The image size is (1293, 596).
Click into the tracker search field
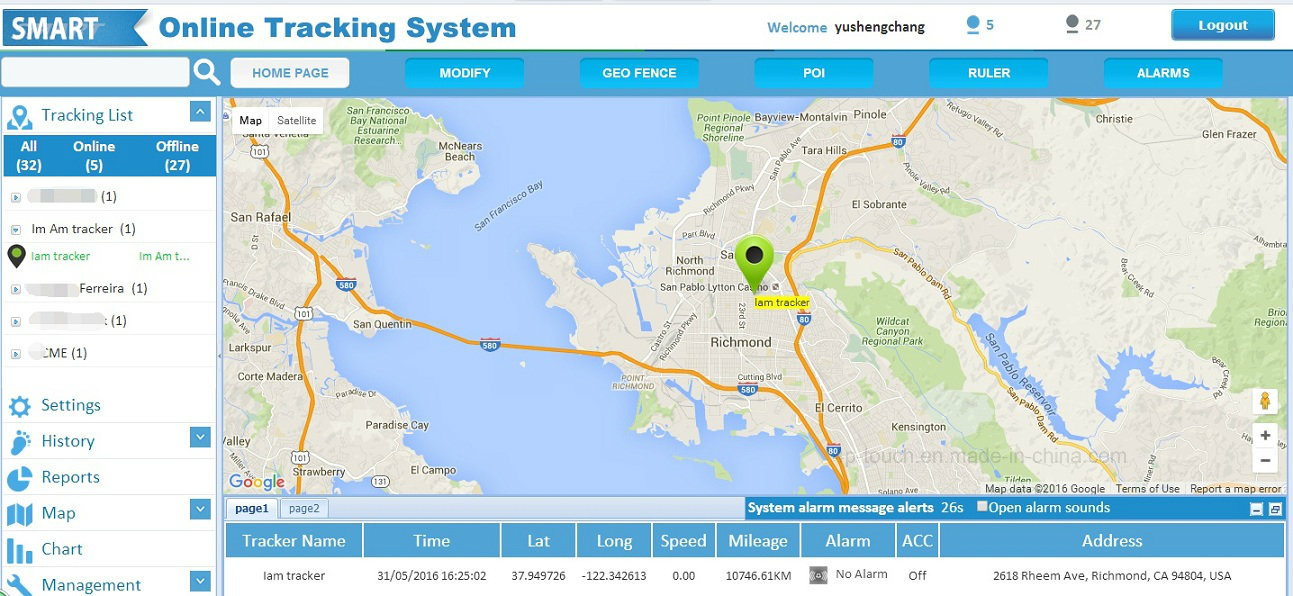pyautogui.click(x=95, y=72)
